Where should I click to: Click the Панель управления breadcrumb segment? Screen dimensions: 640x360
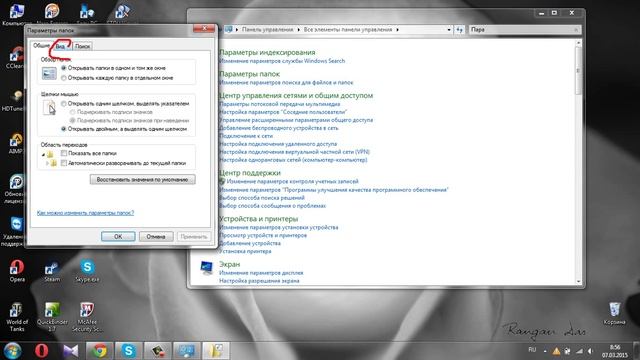pos(267,30)
